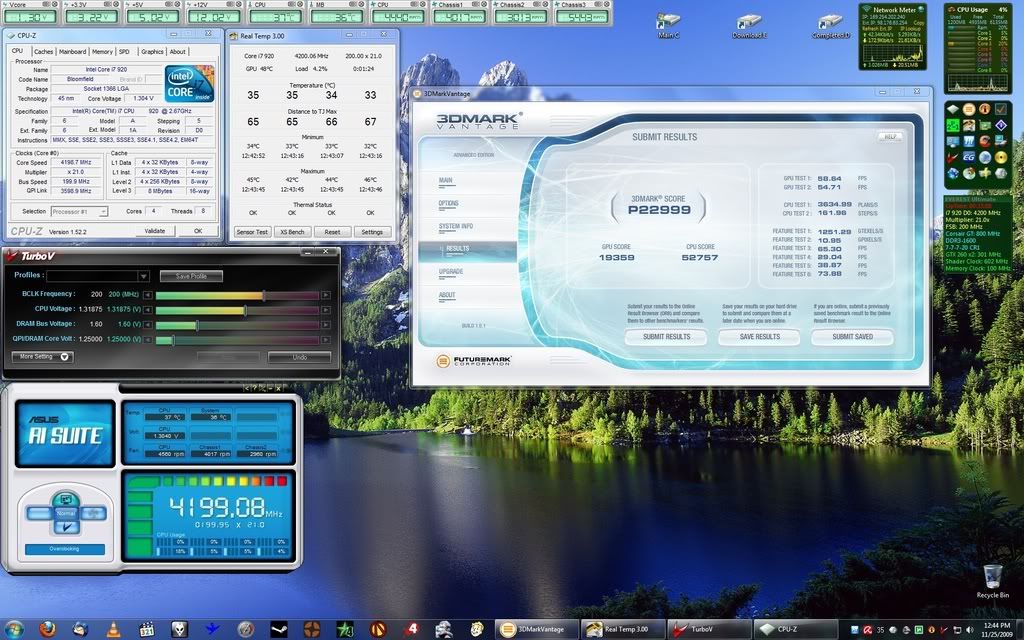Viewport: 1024px width, 640px height.
Task: Click the BCLK Frequency slider handle
Action: point(264,295)
